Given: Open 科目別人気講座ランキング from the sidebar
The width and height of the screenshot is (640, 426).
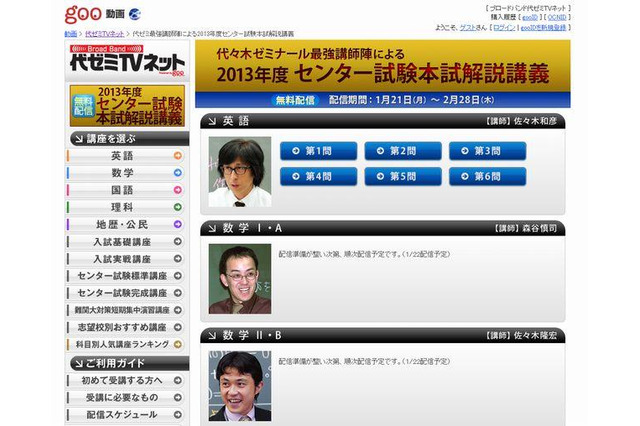Looking at the screenshot, I should [x=125, y=344].
